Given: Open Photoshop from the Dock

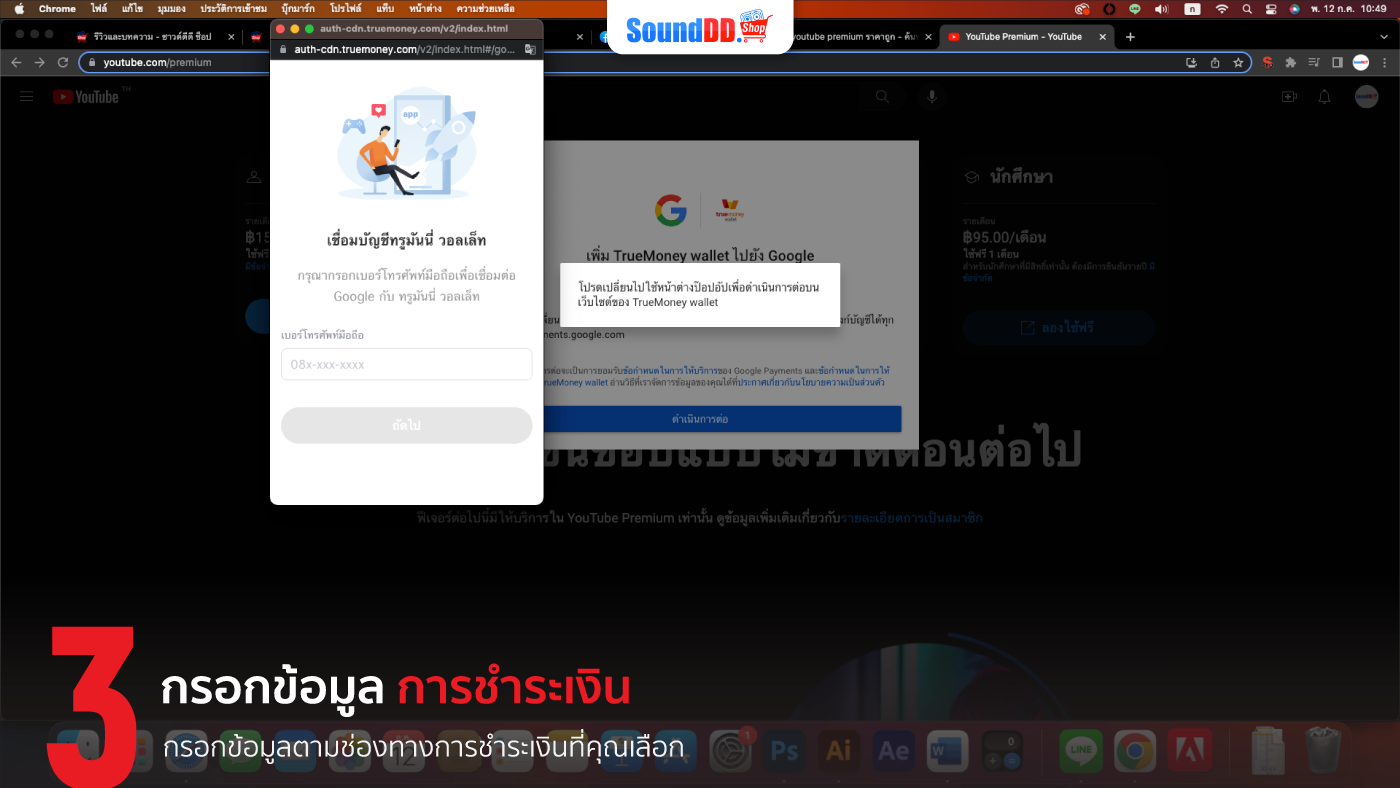Looking at the screenshot, I should [x=785, y=750].
